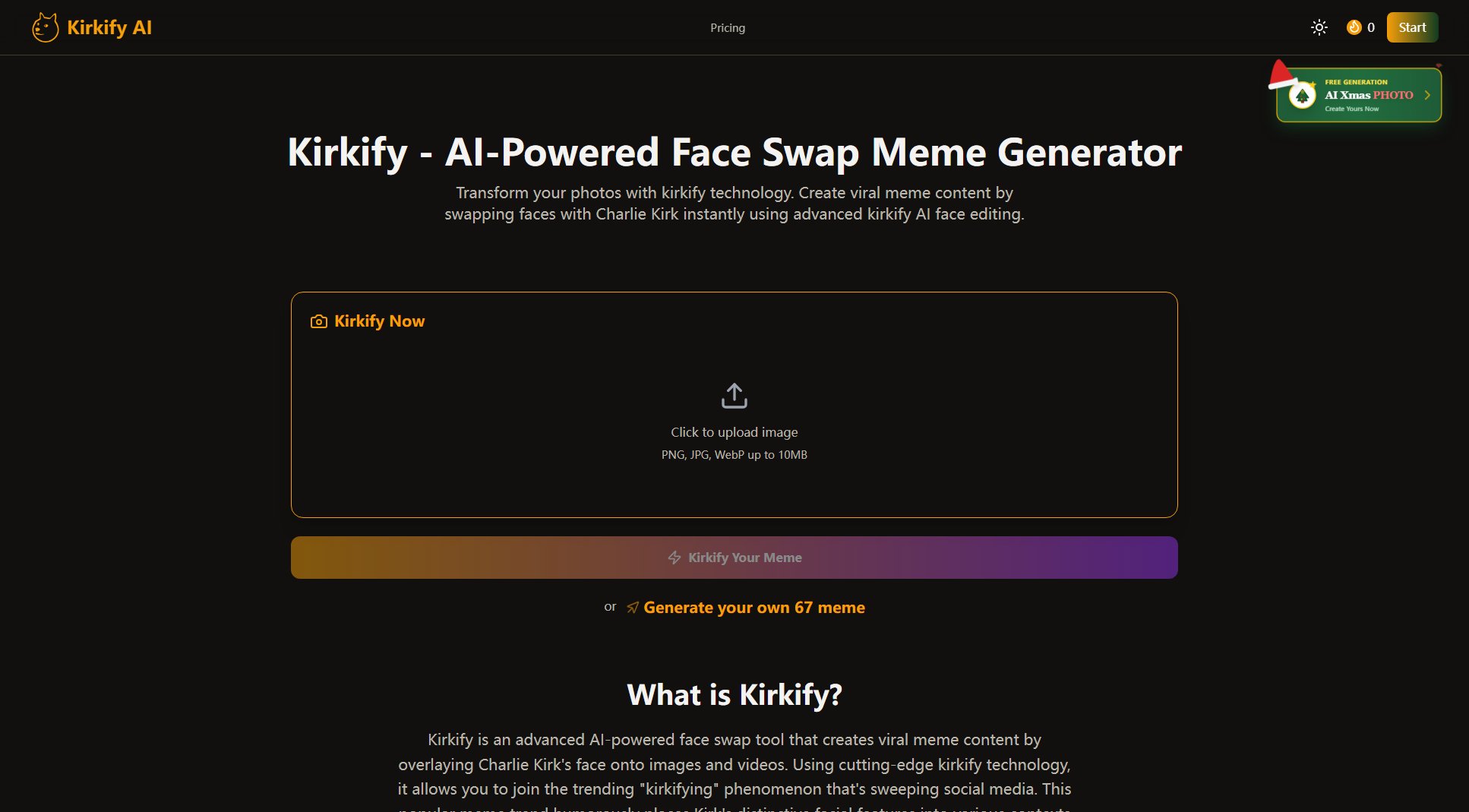Toggle the theme switcher in the navbar
1469x812 pixels.
point(1319,27)
